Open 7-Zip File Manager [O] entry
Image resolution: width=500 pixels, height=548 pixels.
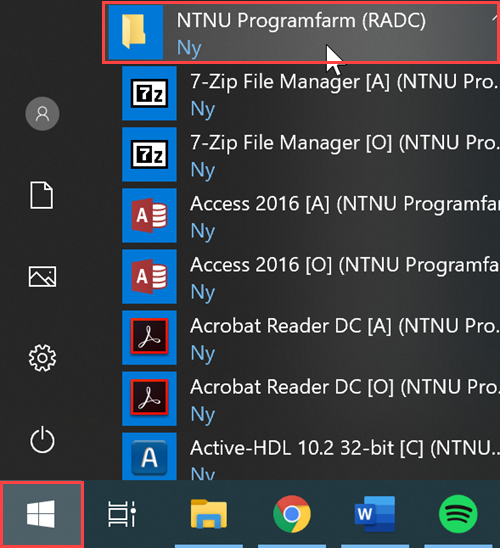pyautogui.click(x=311, y=154)
